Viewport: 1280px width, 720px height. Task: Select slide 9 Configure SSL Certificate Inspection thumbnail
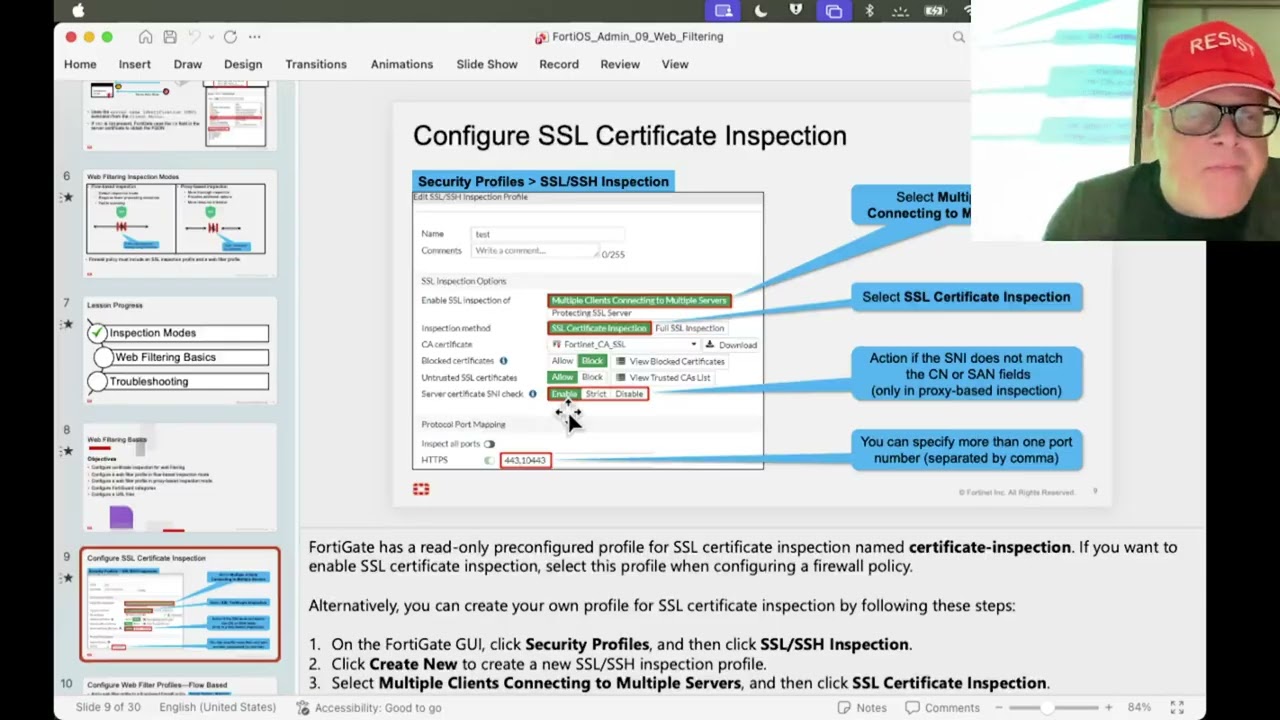click(180, 604)
